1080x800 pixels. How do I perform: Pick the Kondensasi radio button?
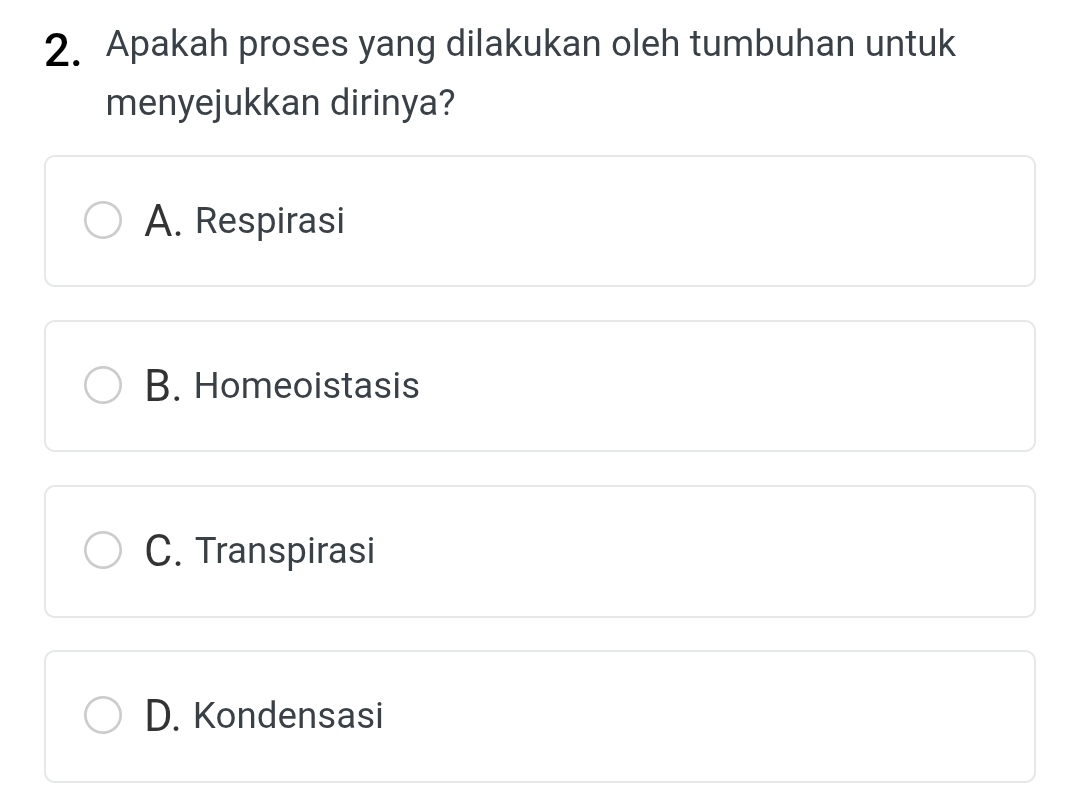point(102,716)
